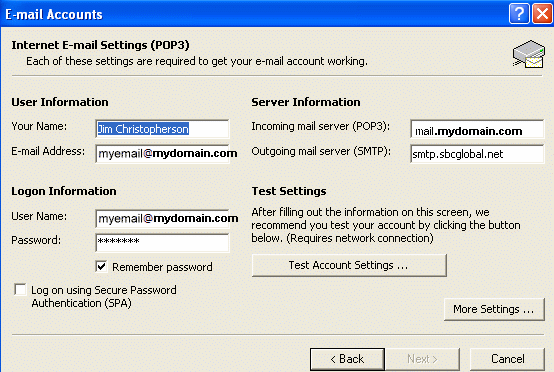Click the Server Information heading

click(x=306, y=102)
